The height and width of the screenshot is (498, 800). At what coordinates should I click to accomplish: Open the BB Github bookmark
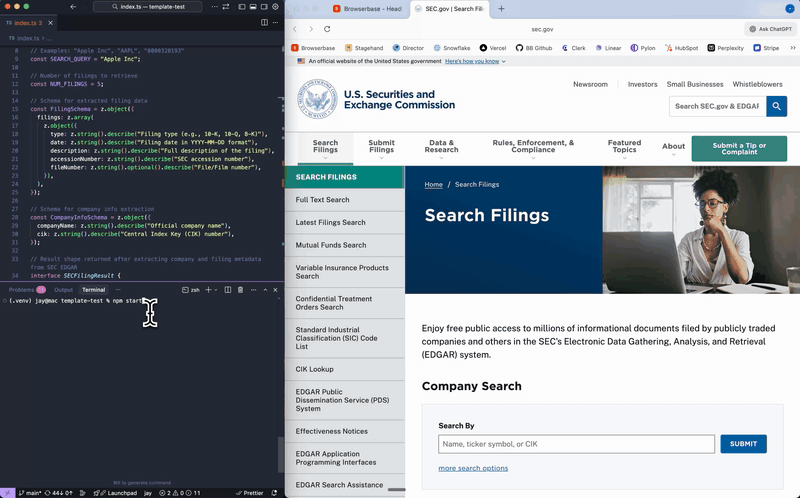[534, 48]
